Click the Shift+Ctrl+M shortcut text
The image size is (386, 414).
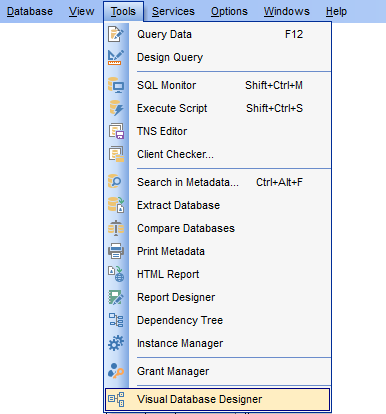coord(274,85)
